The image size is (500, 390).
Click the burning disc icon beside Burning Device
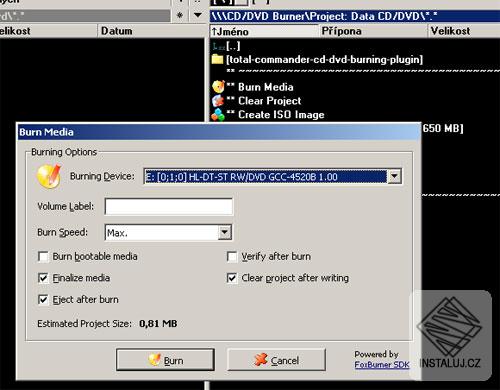pyautogui.click(x=49, y=176)
